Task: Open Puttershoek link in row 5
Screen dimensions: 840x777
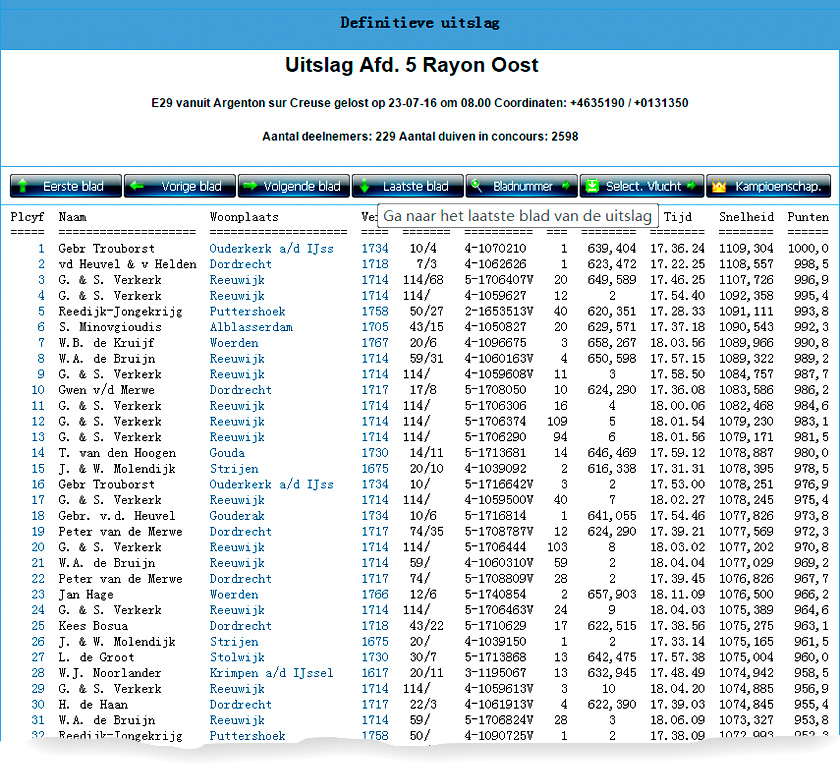Action: click(x=248, y=311)
